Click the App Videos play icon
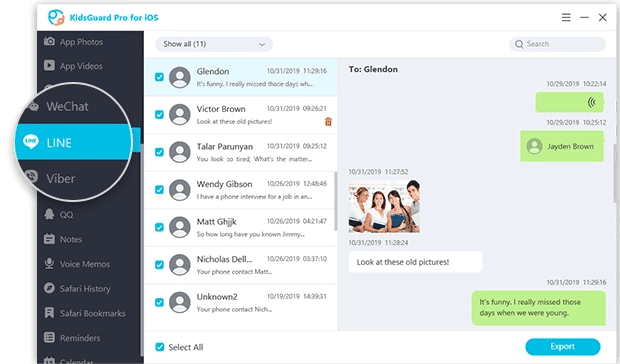This screenshot has height=364, width=620. (x=49, y=65)
